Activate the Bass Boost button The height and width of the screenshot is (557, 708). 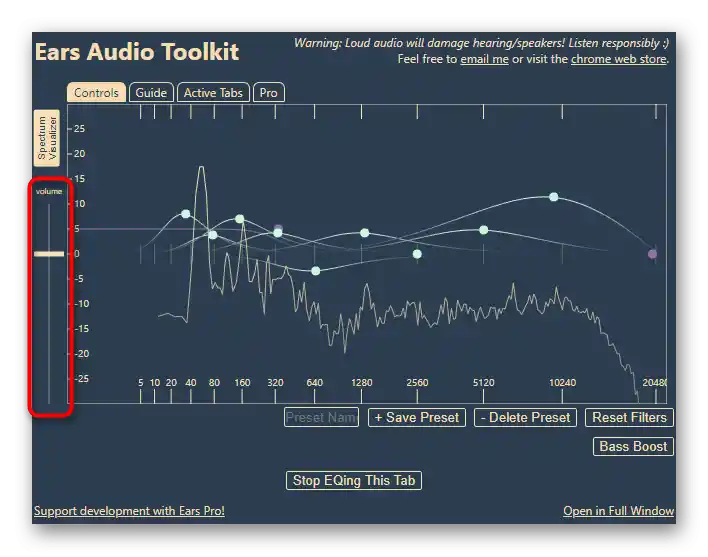point(633,446)
